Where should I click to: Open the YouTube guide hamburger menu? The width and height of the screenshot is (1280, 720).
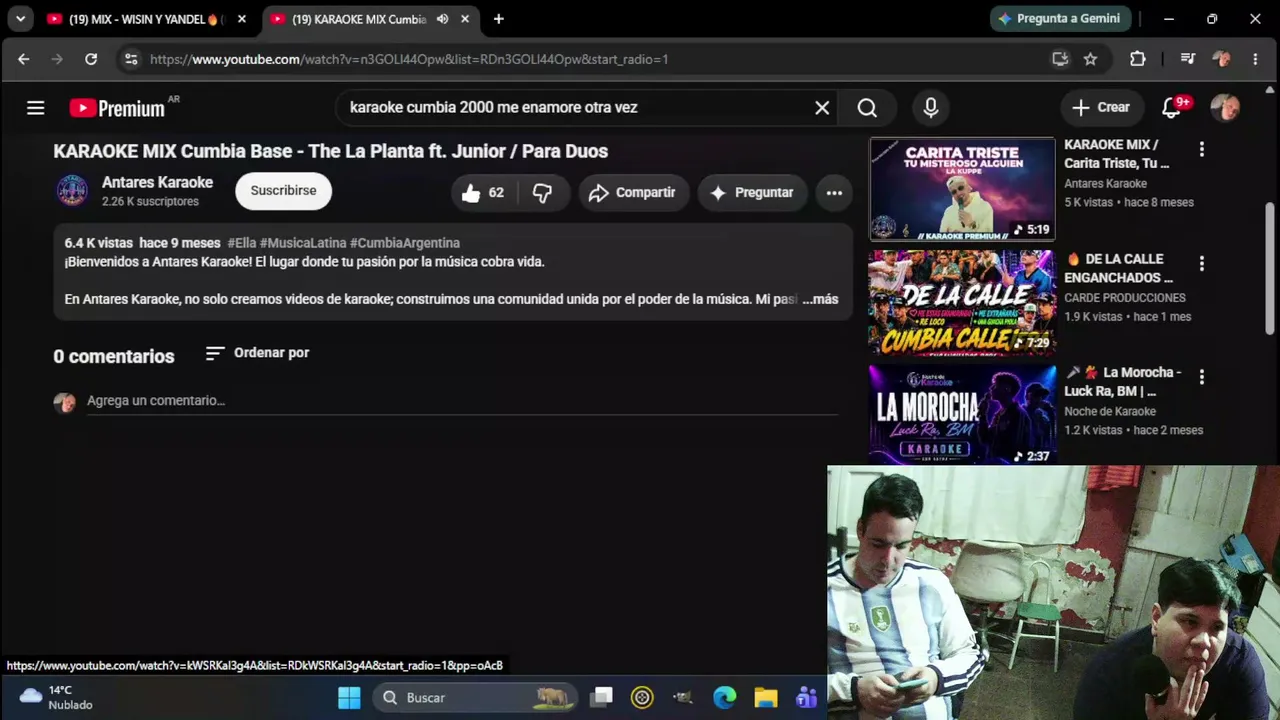36,108
